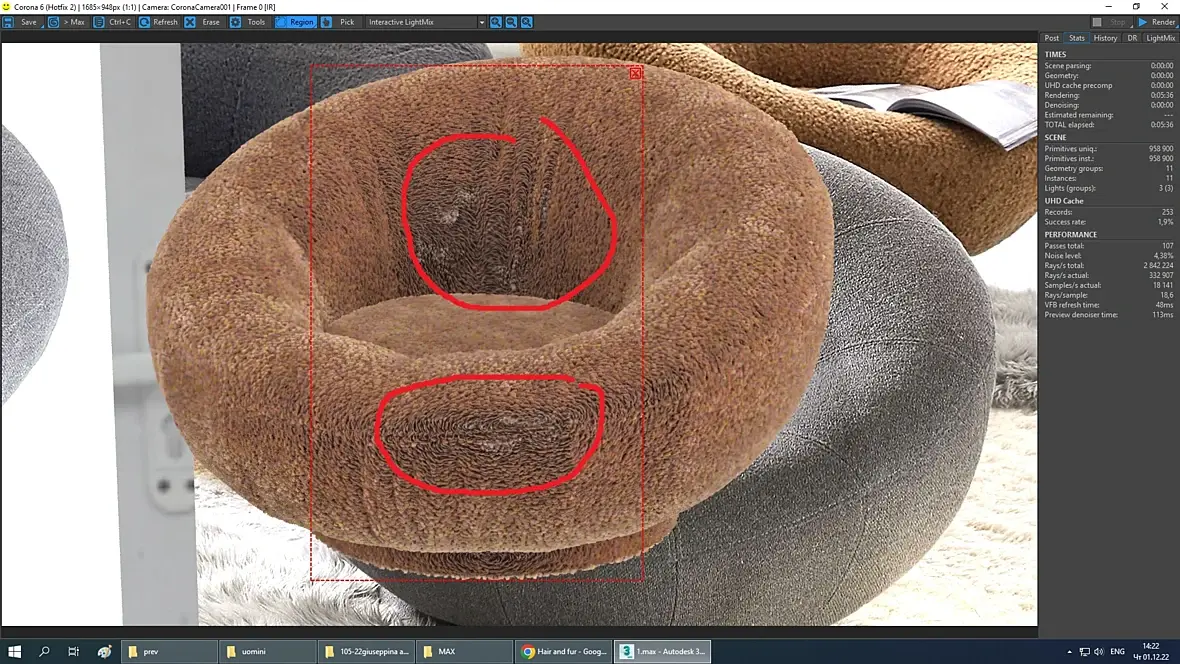Screen dimensions: 1180x664
Task: Click the 'Rendering:' time row
Action: 1109,95
